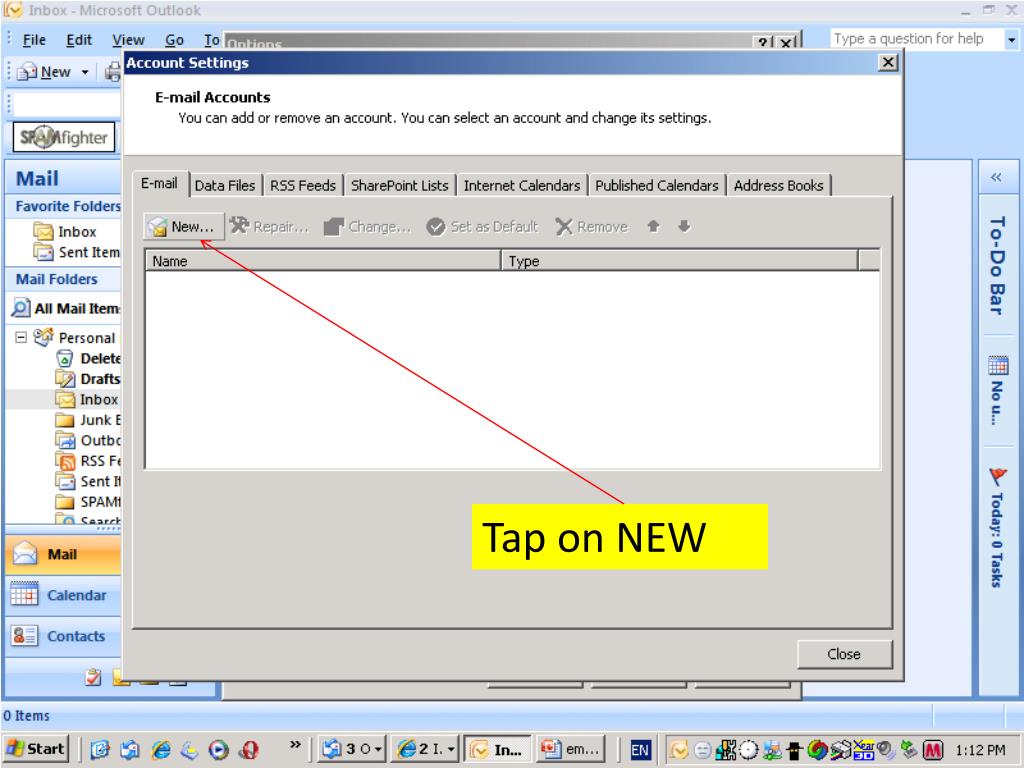
Task: Click the Mail Folders header
Action: click(64, 280)
